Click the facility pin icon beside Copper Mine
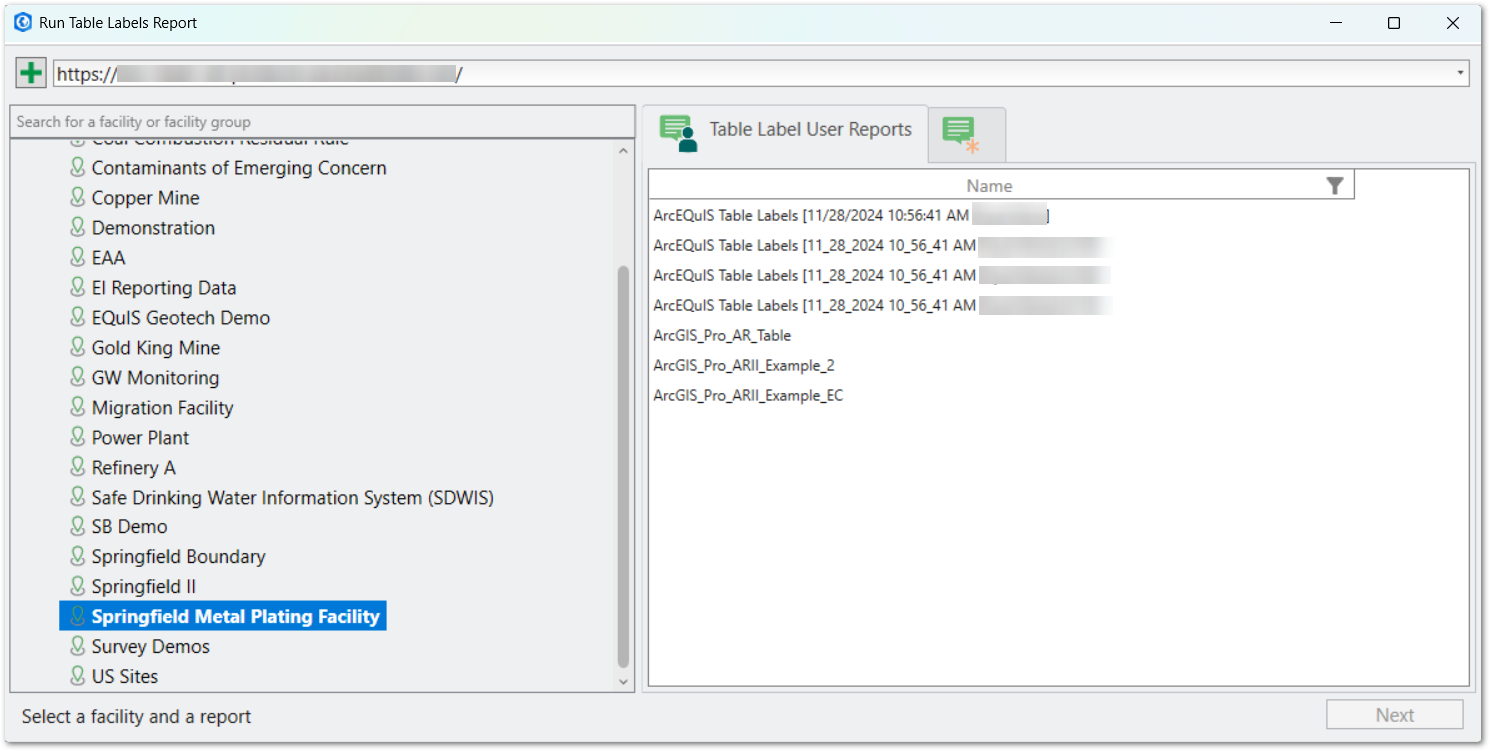Screen dimensions: 1490x751 tap(78, 197)
